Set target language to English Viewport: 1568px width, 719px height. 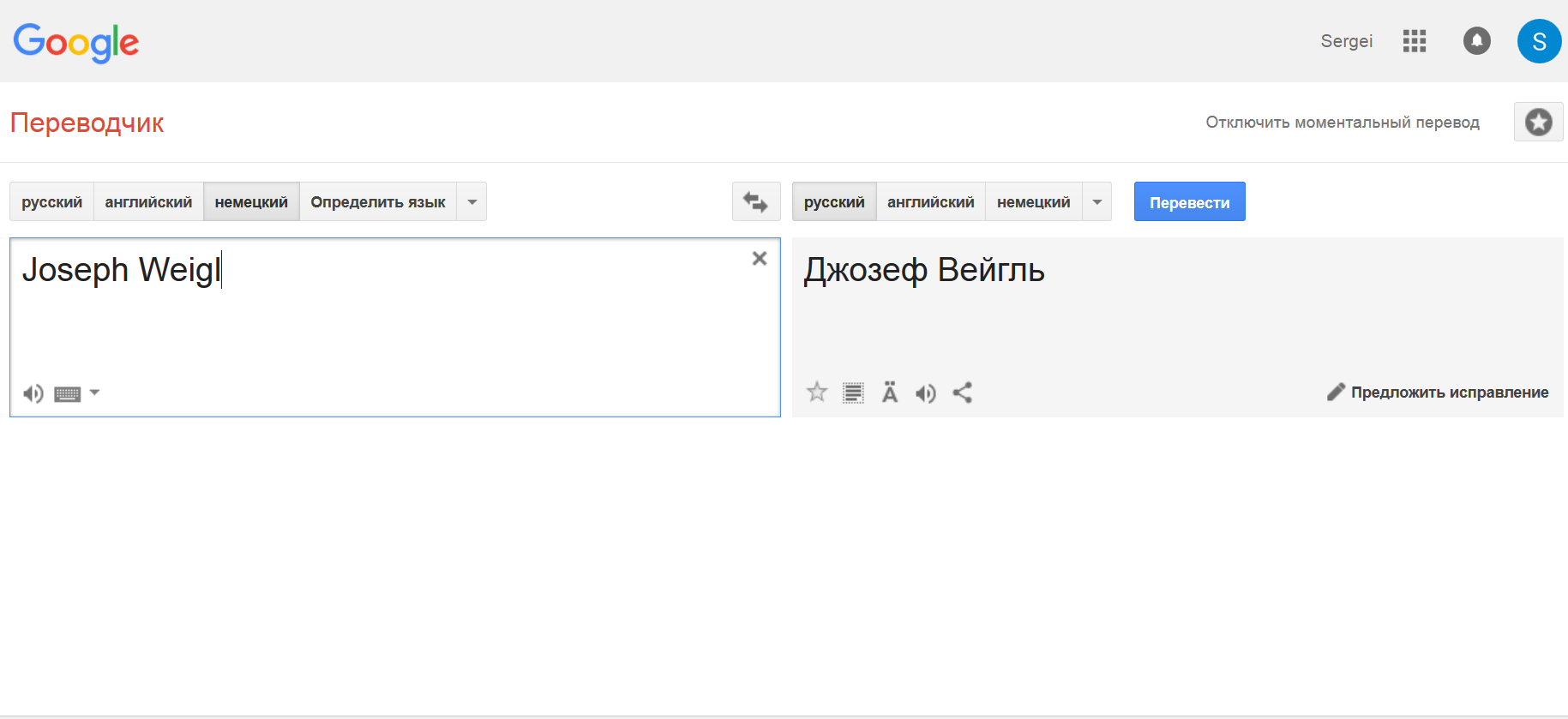point(930,202)
